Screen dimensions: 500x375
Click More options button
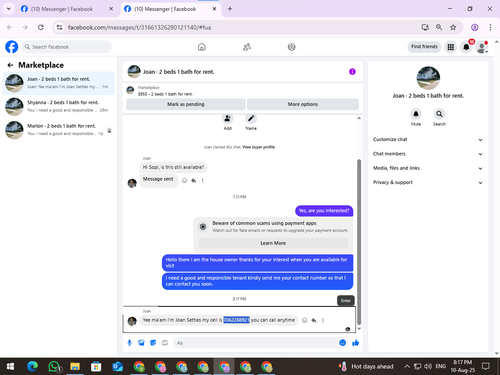coord(303,104)
